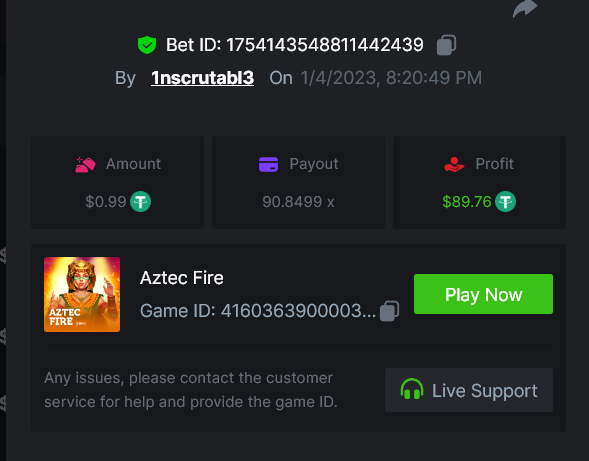Open Live Support chat
Image resolution: width=589 pixels, height=461 pixels.
click(469, 390)
